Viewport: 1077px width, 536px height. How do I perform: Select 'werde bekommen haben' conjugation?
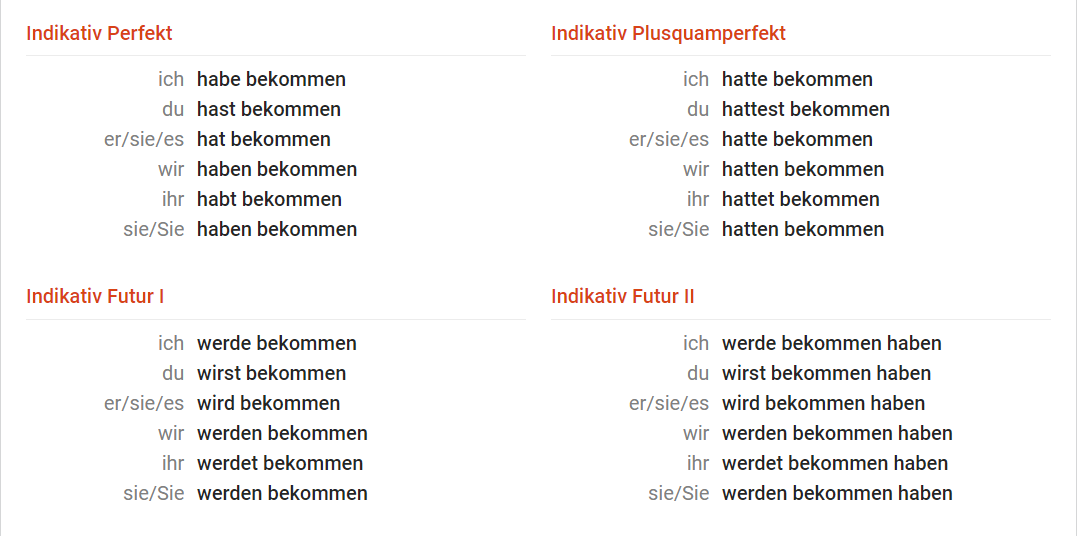pyautogui.click(x=832, y=343)
